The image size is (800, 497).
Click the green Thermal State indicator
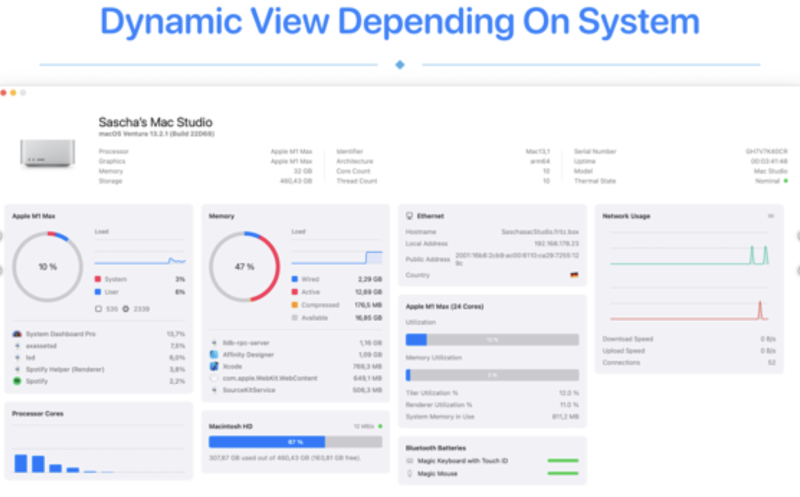[x=786, y=181]
